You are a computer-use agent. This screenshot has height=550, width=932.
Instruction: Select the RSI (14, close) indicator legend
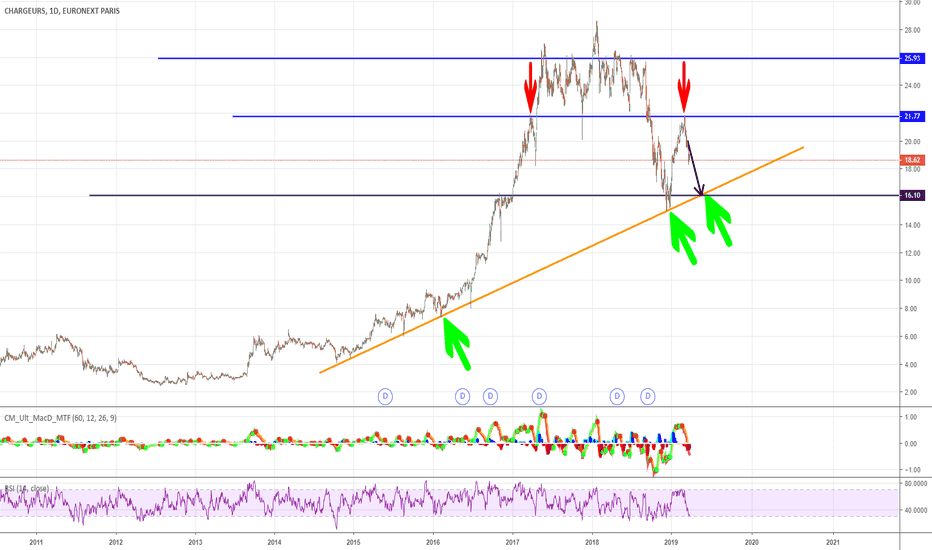[x=27, y=489]
